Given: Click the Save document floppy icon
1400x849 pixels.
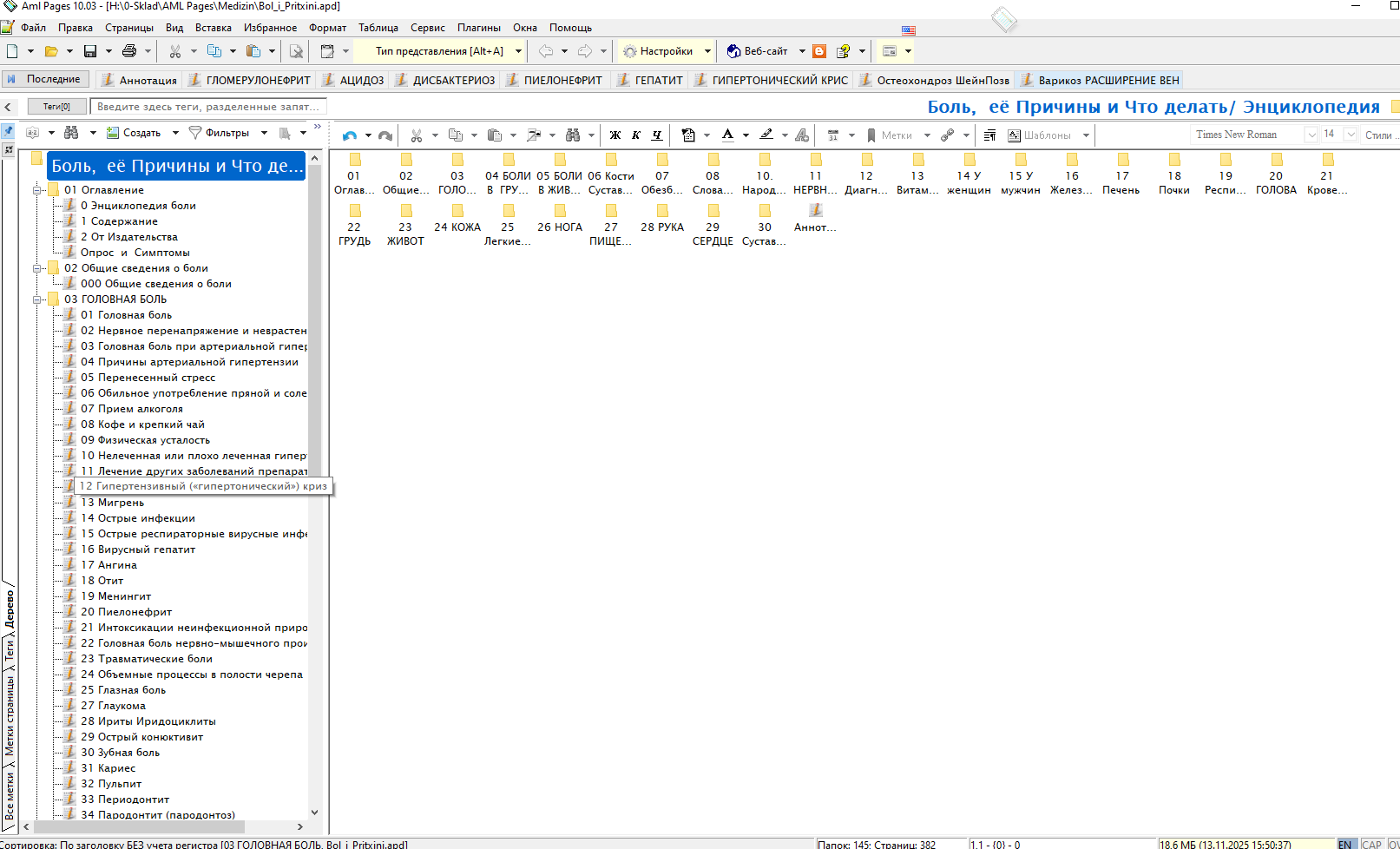Looking at the screenshot, I should pyautogui.click(x=89, y=51).
